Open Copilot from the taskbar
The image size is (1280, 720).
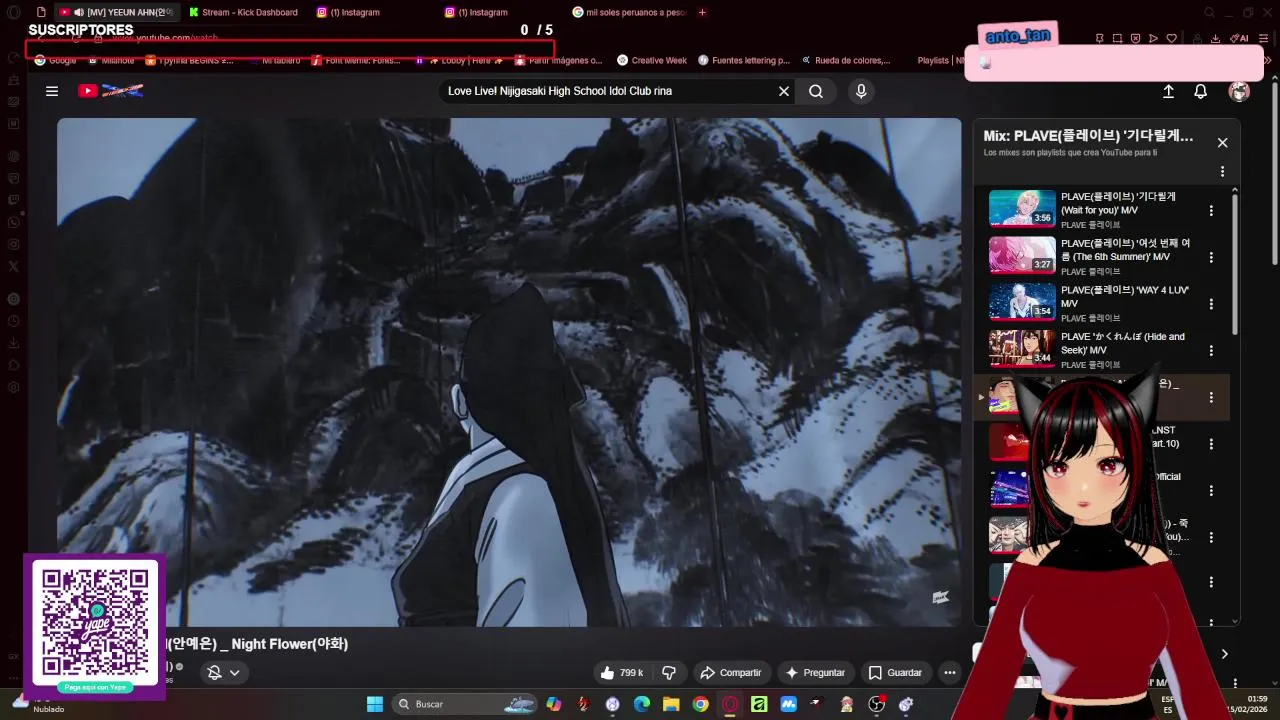click(x=554, y=704)
